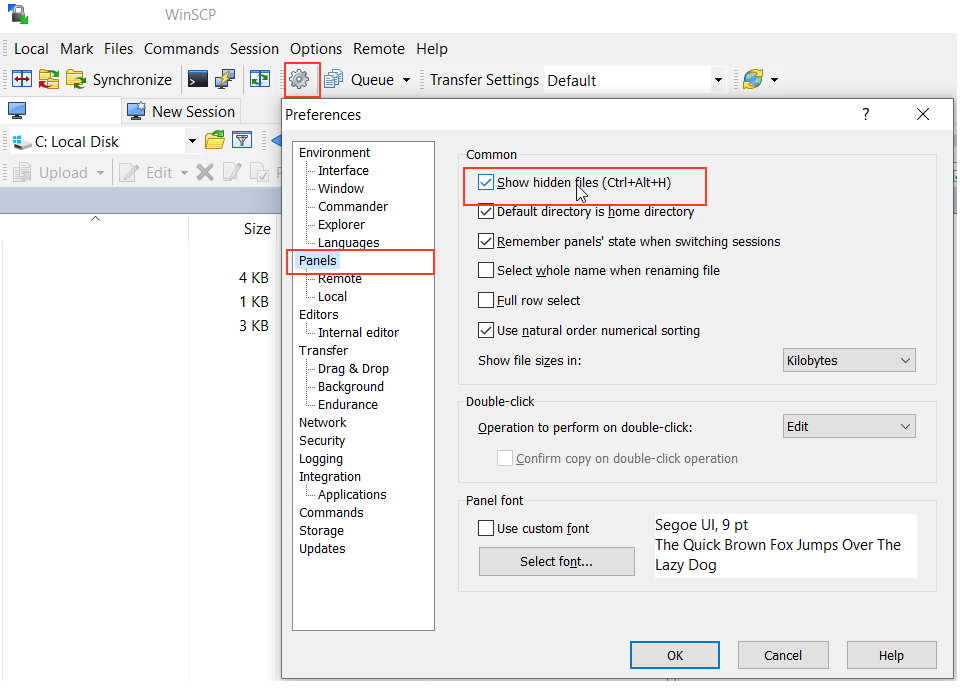960x700 pixels.
Task: Toggle Use natural order numerical sorting
Action: click(486, 331)
